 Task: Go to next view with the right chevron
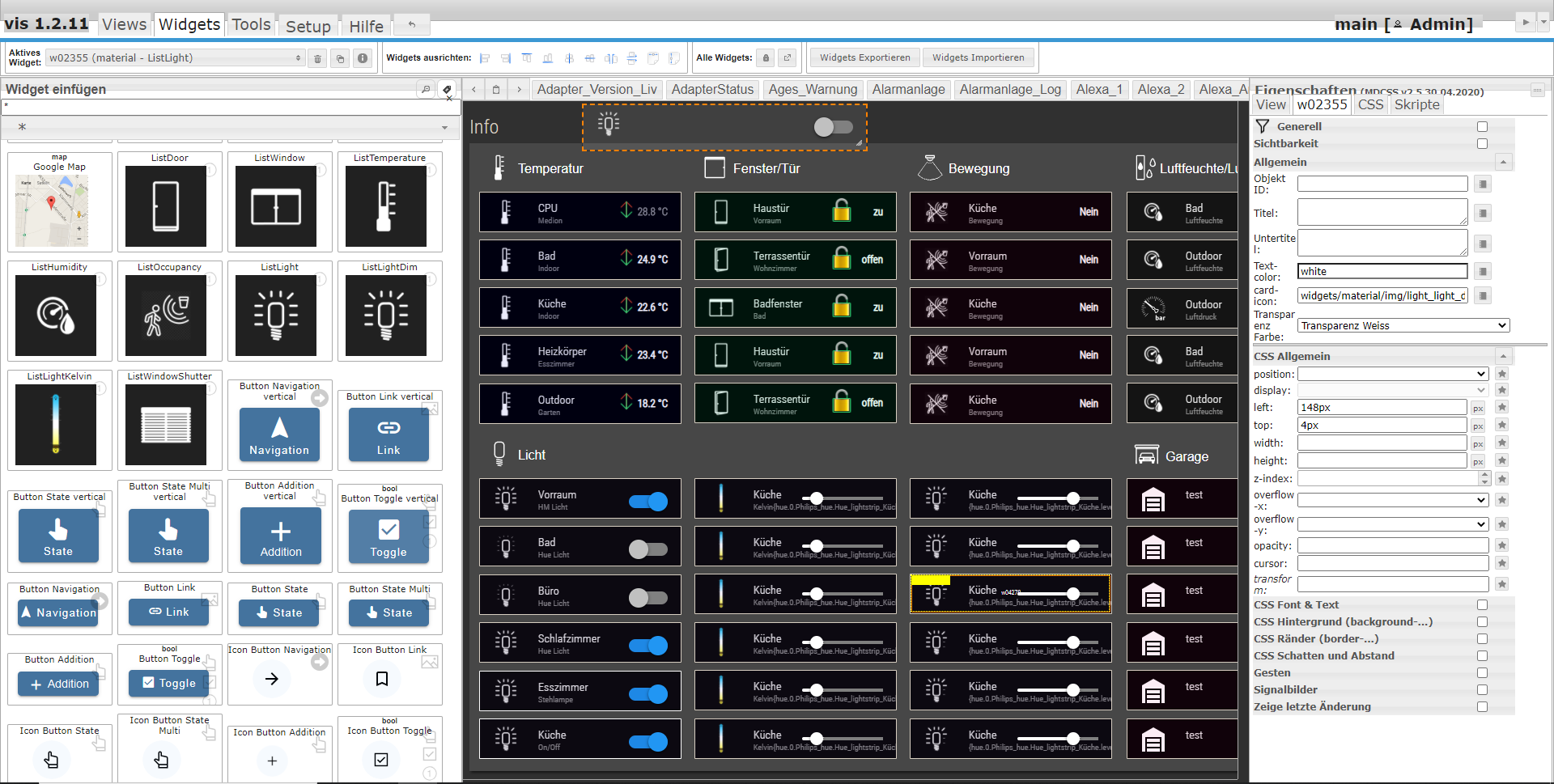pyautogui.click(x=519, y=89)
